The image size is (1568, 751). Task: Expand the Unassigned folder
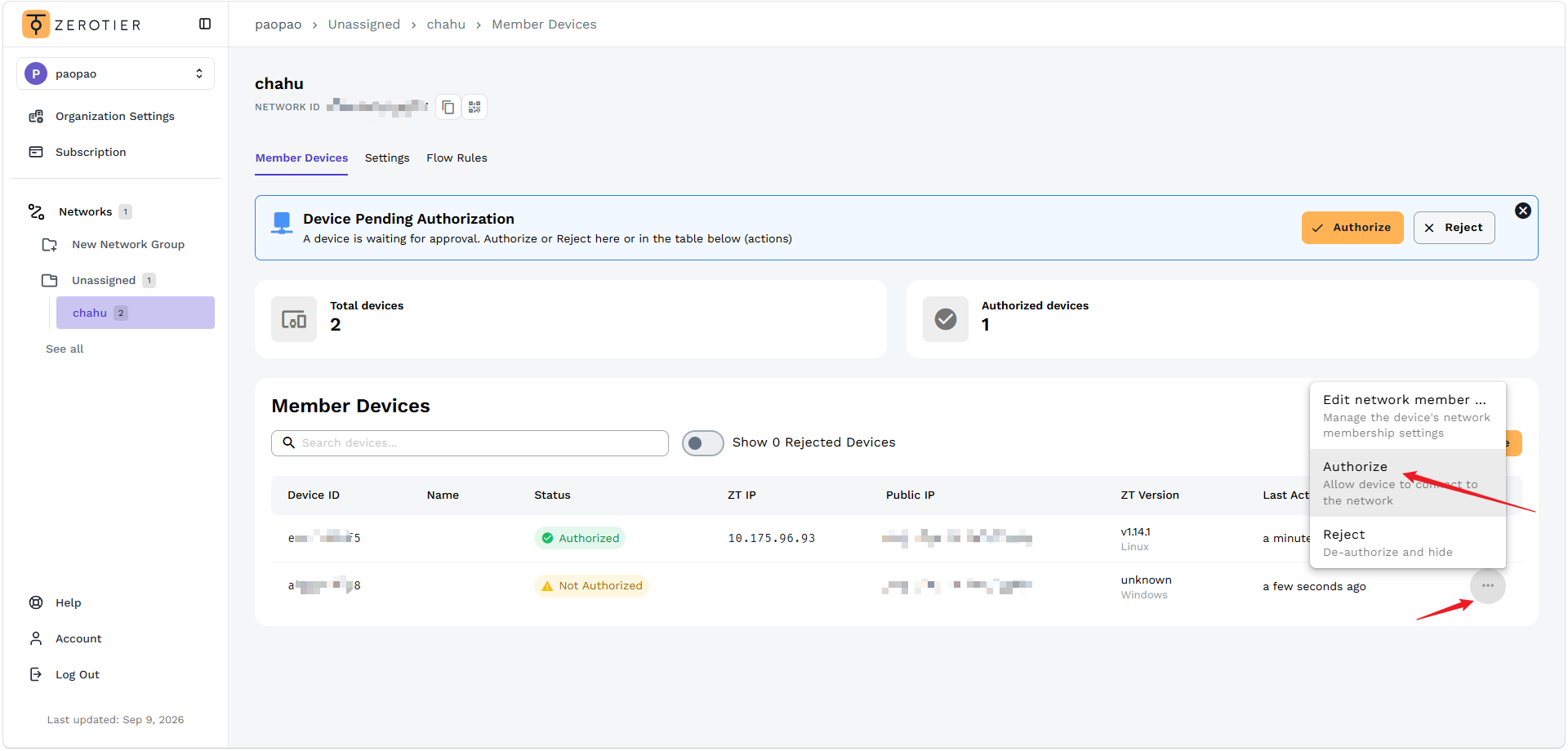click(x=104, y=280)
